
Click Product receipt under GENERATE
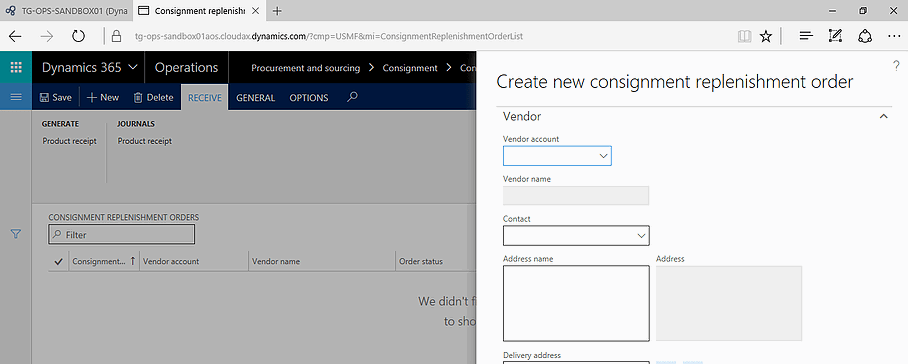pos(69,141)
